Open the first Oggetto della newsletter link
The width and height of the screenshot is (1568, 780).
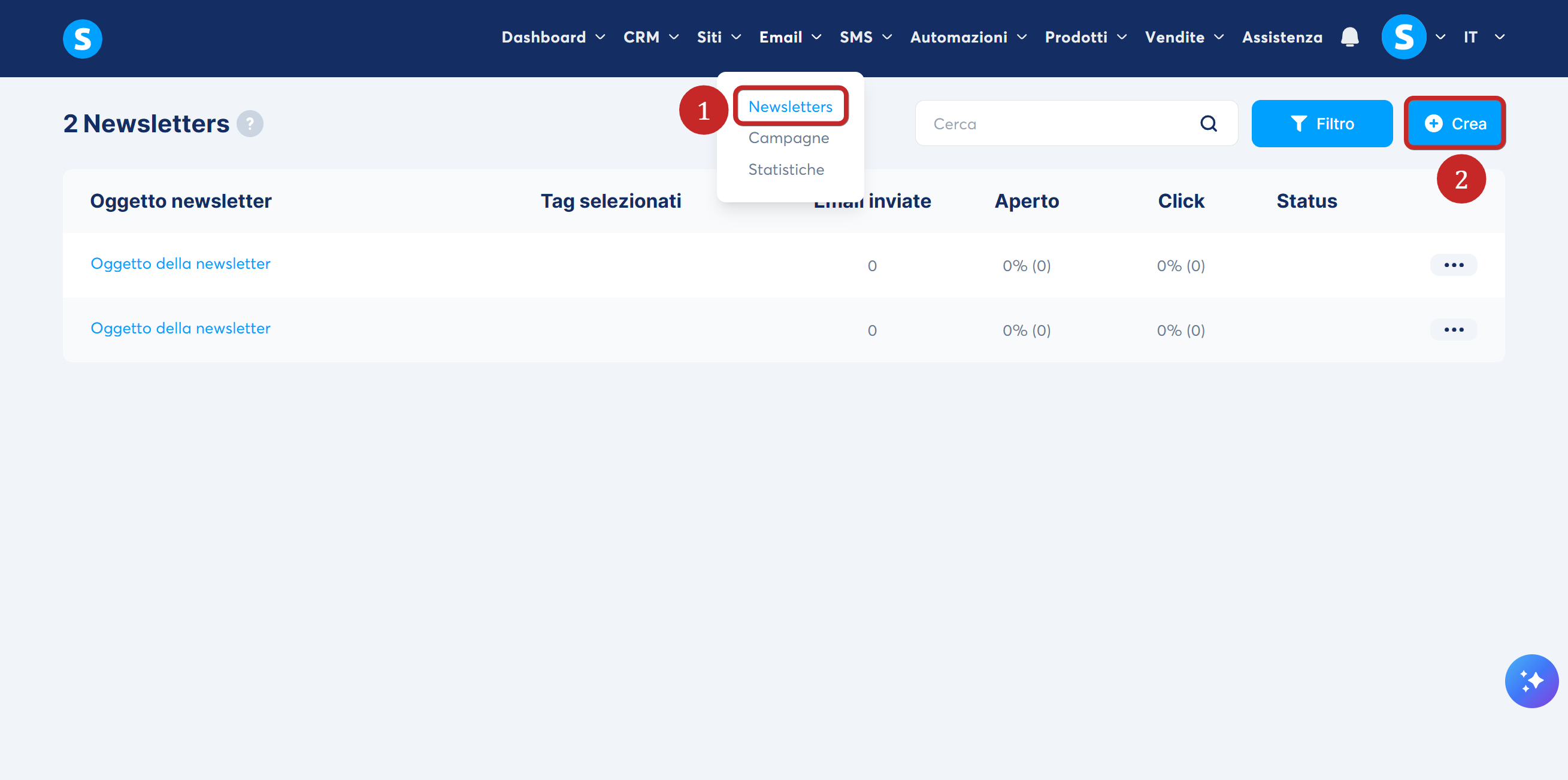(180, 263)
